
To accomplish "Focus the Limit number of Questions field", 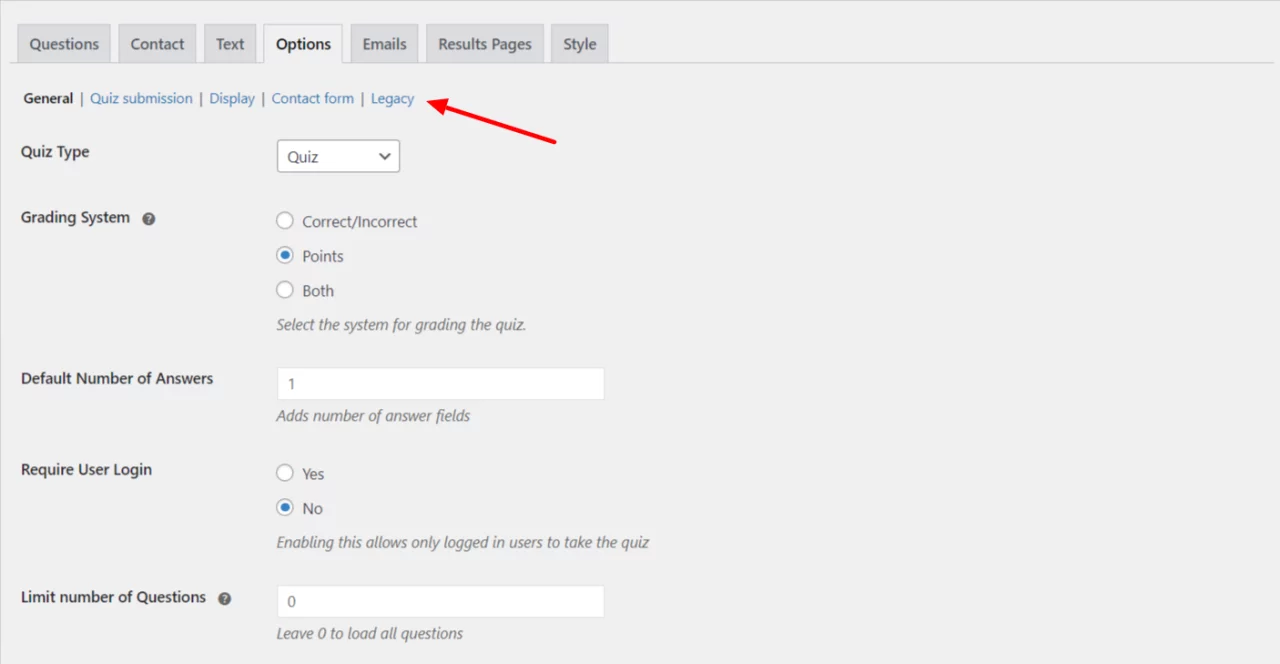I will [x=440, y=602].
